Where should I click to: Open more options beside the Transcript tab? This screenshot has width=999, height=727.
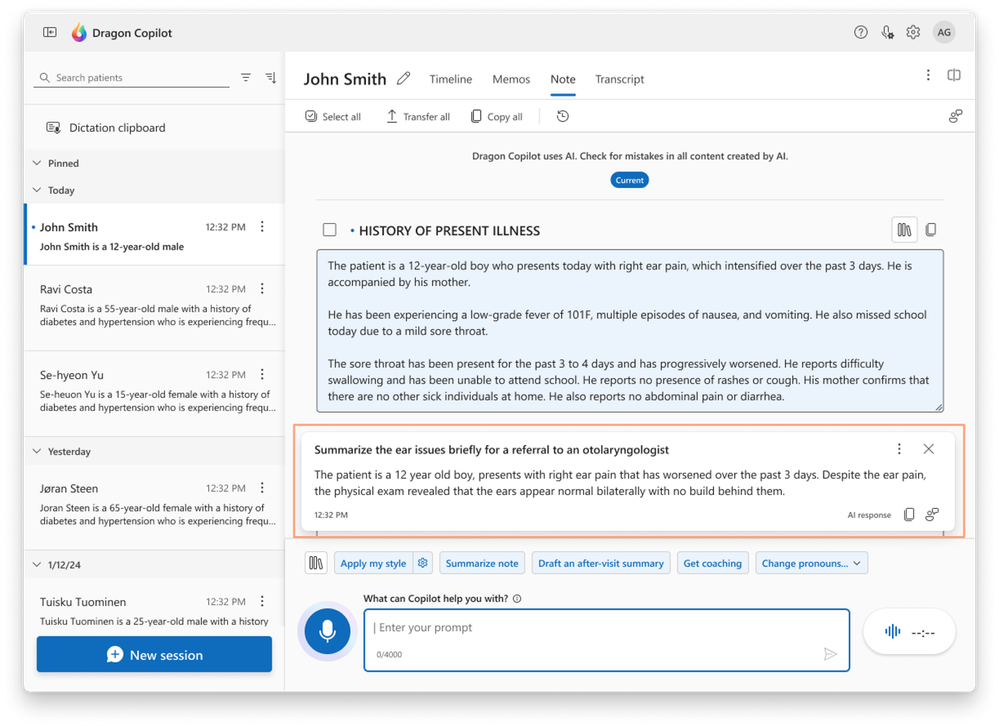(928, 75)
